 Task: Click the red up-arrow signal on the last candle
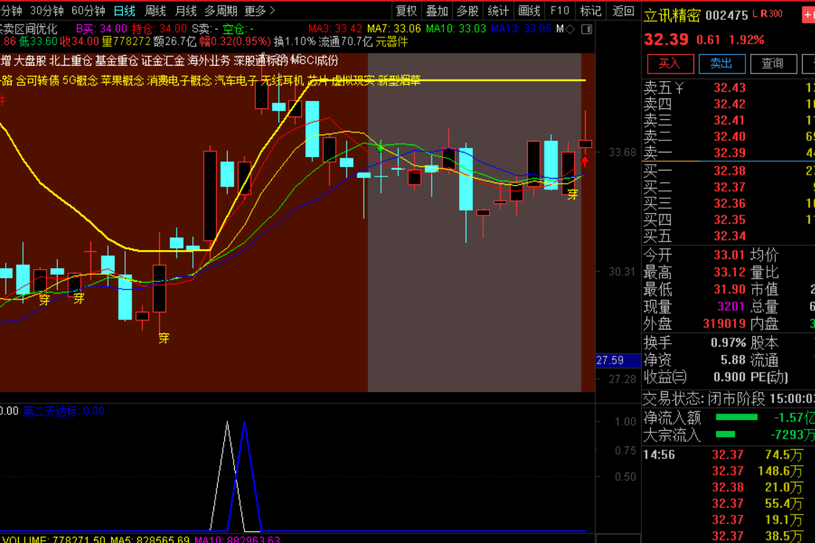click(585, 159)
